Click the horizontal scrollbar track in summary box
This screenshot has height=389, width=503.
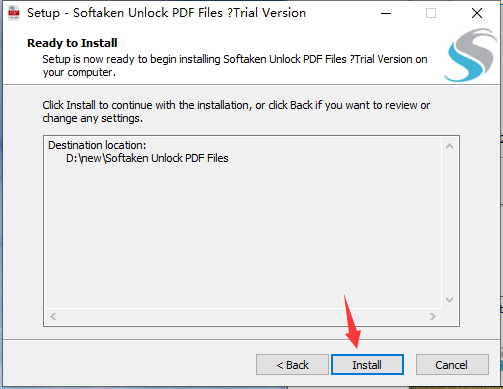coord(243,316)
